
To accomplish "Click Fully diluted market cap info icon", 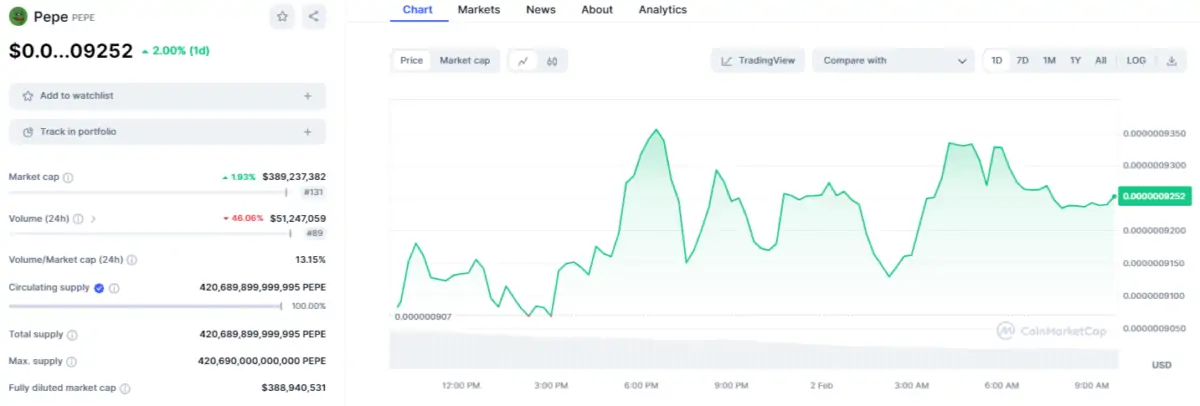I will [125, 388].
